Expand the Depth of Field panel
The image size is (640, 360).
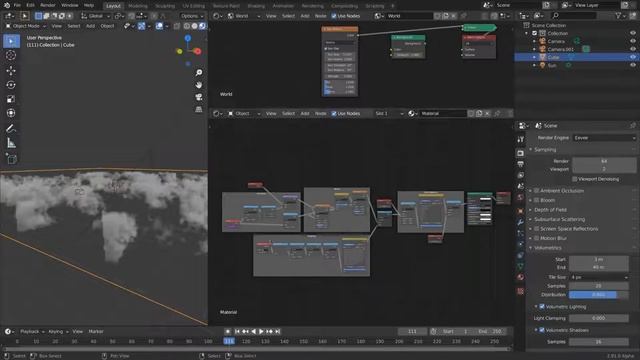point(549,210)
